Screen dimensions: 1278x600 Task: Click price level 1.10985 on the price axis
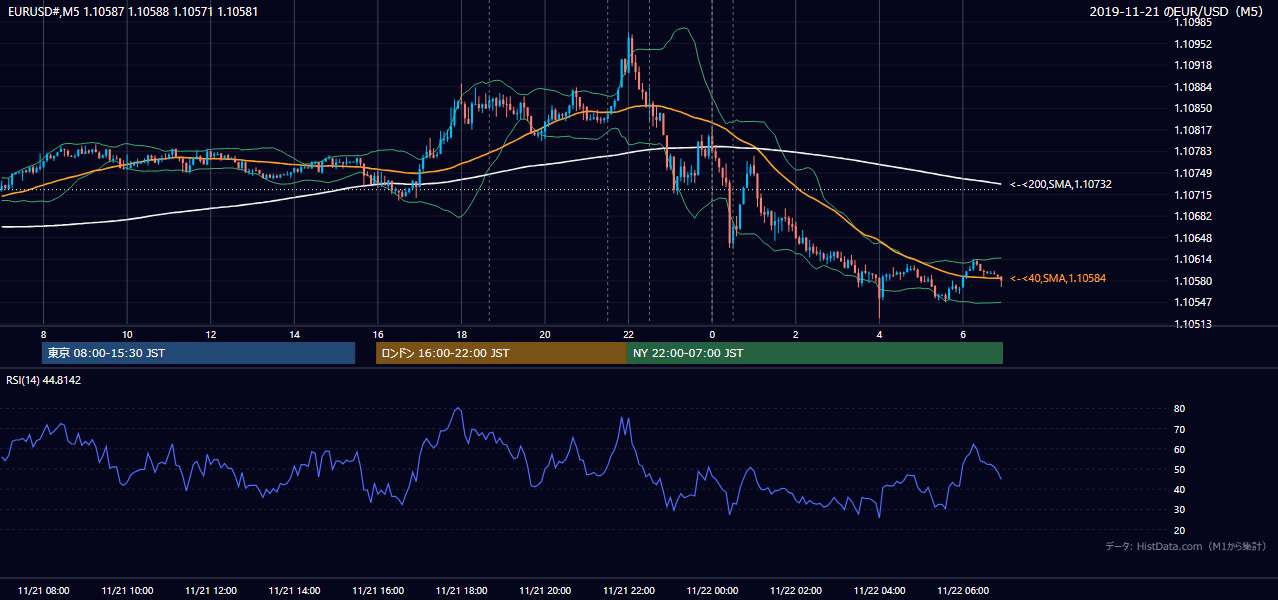1192,22
